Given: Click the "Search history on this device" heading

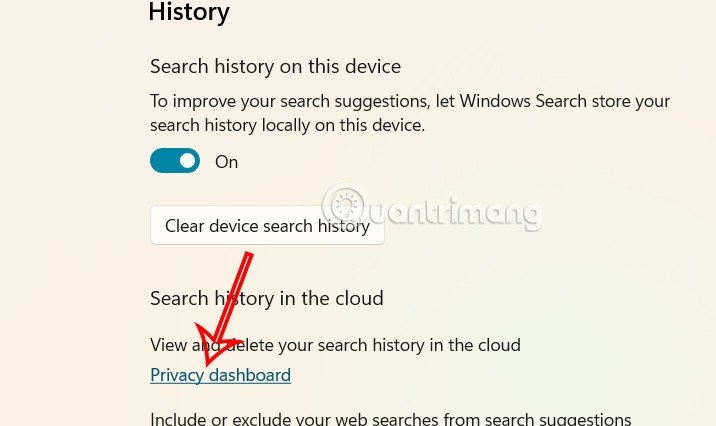Looking at the screenshot, I should [x=275, y=67].
